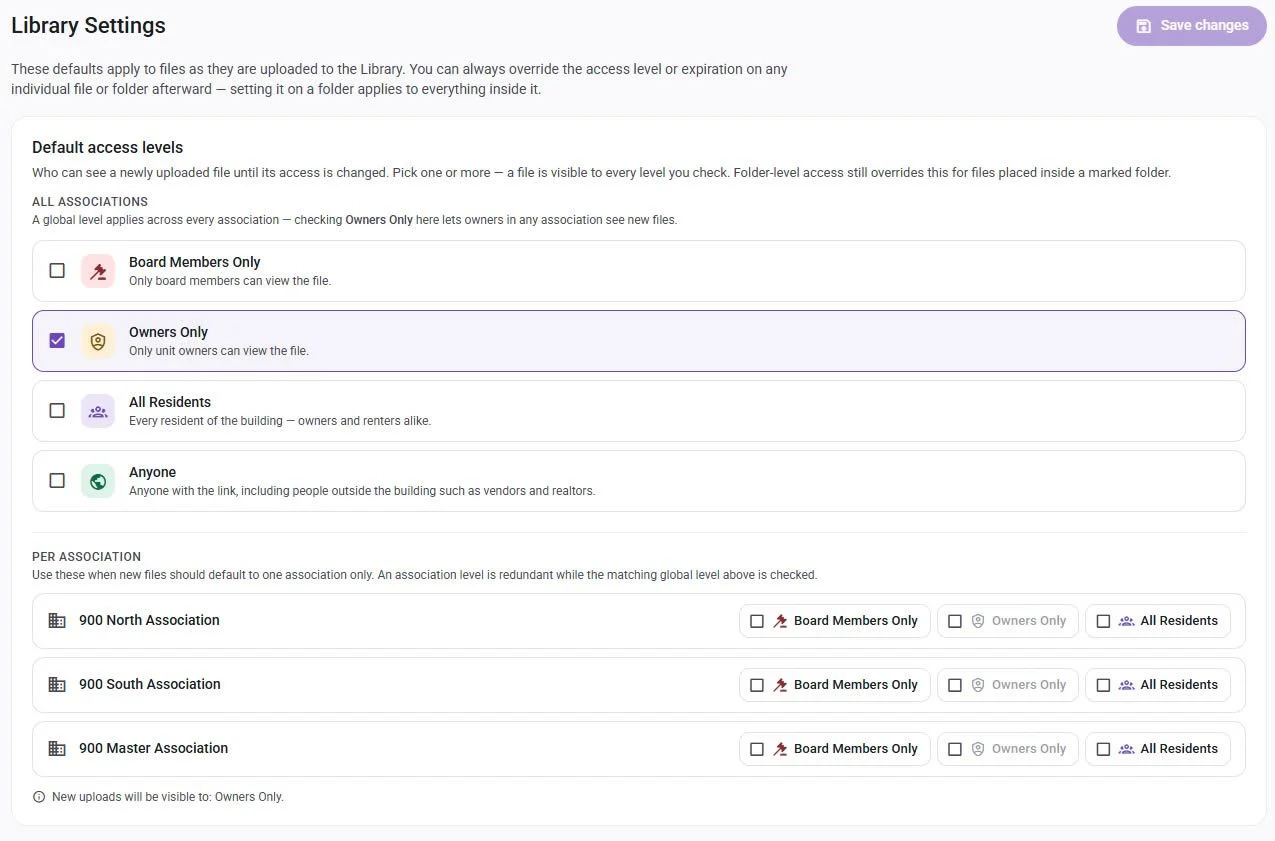Click the shield icon beside Owners Only
Screen dimensions: 1275x841
pos(98,341)
